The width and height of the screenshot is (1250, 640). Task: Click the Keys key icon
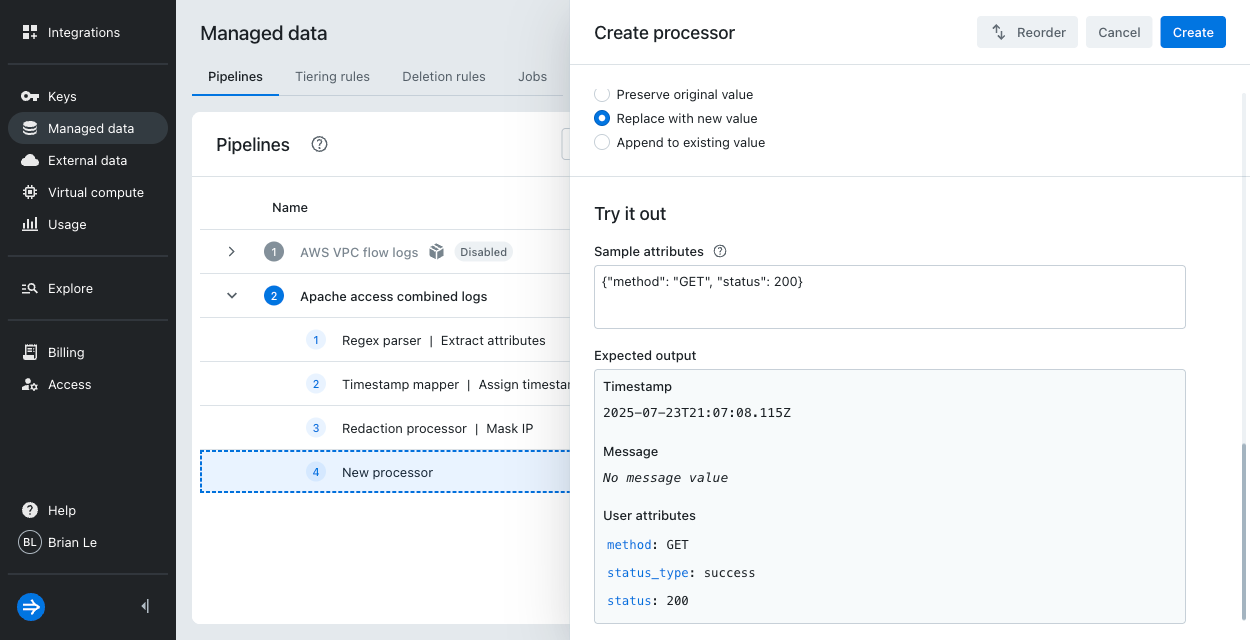30,96
